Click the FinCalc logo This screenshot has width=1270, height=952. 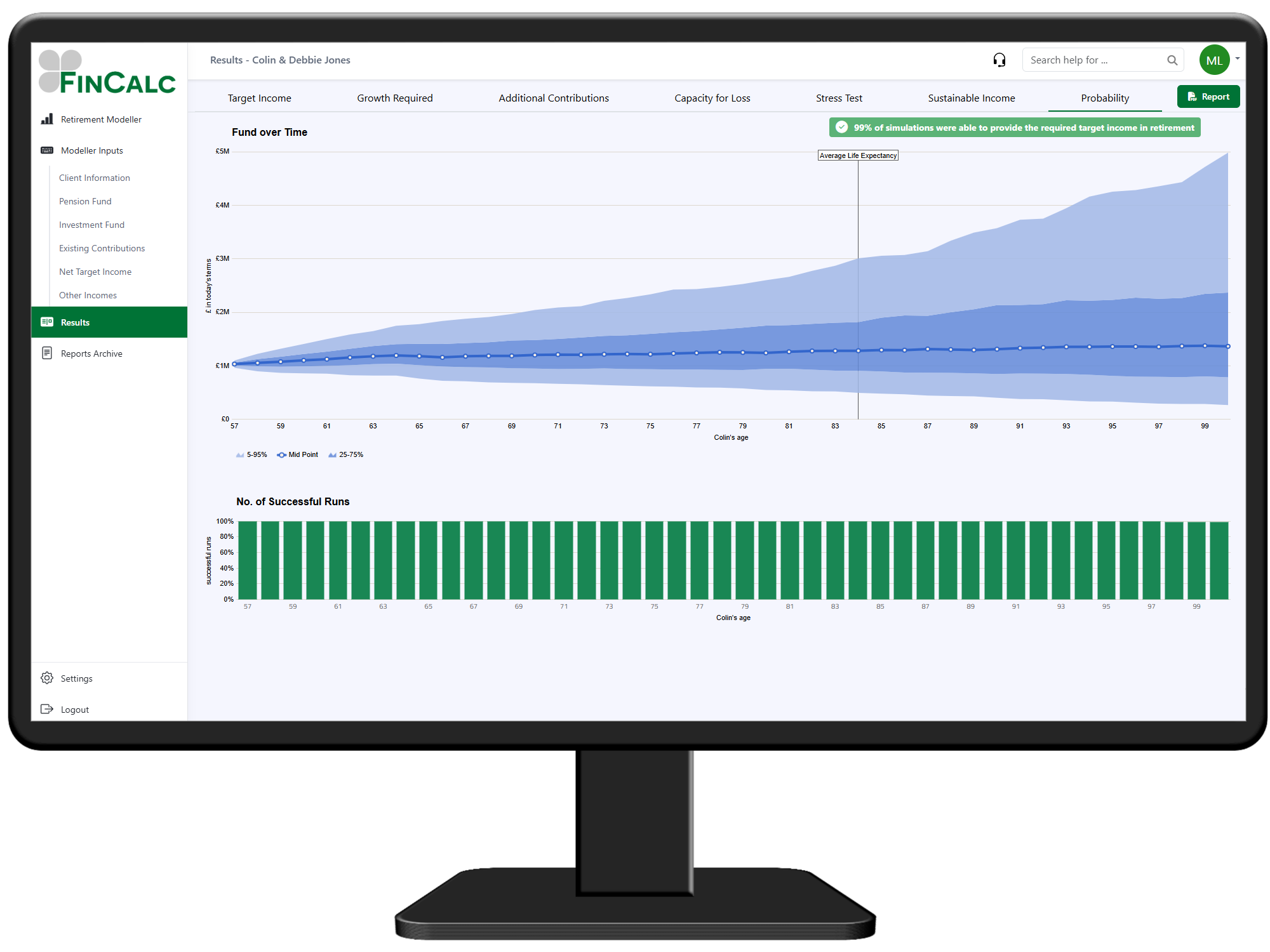(107, 72)
